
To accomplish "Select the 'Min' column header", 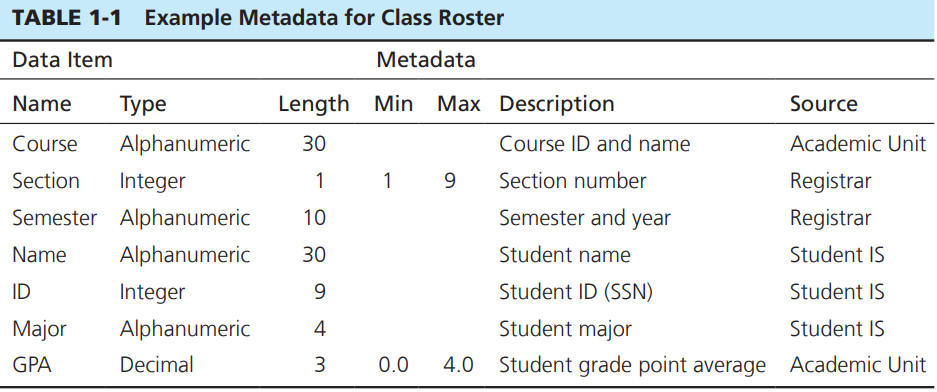I will (x=393, y=104).
